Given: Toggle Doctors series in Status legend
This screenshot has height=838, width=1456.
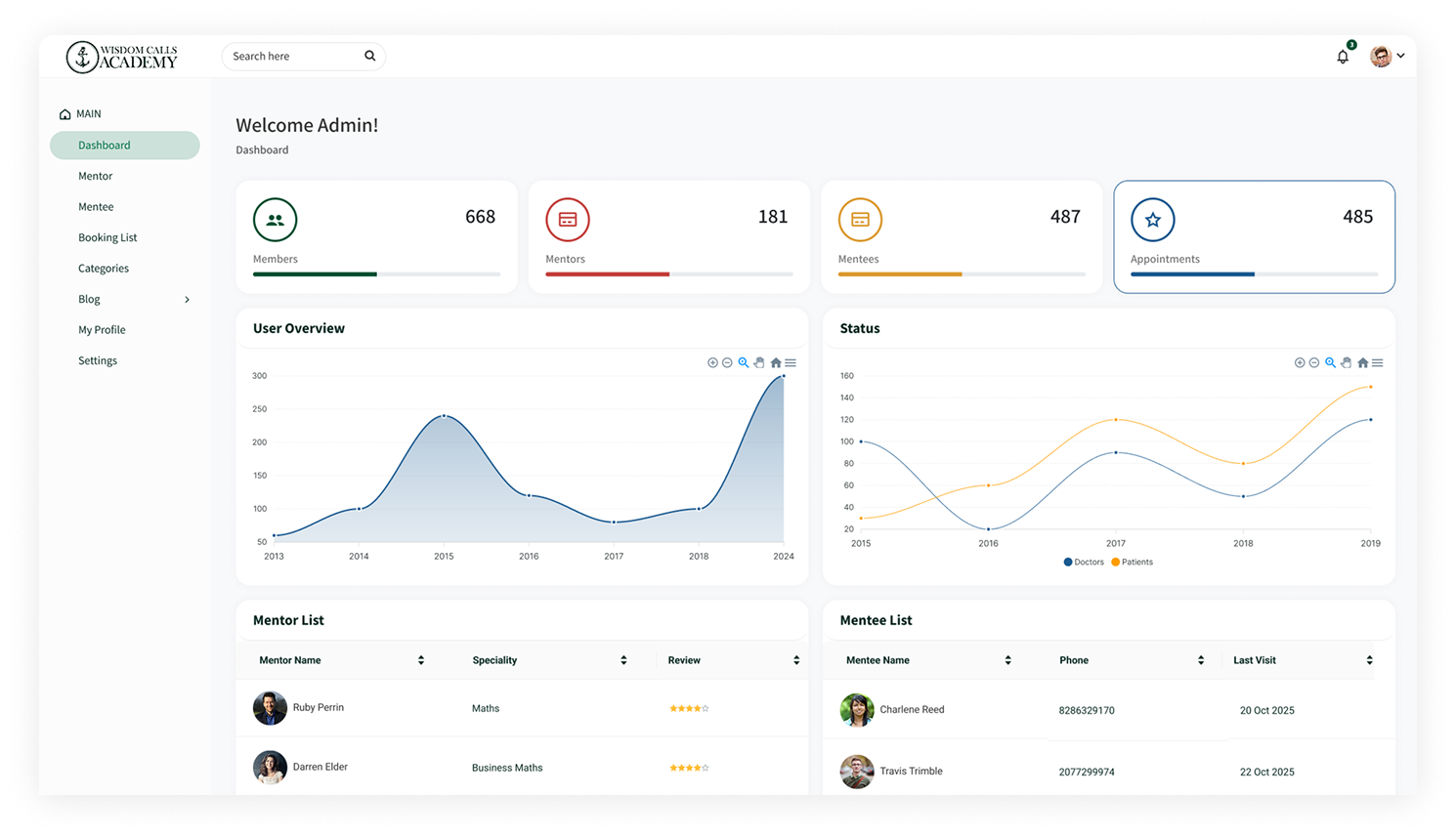Looking at the screenshot, I should click(x=1084, y=562).
